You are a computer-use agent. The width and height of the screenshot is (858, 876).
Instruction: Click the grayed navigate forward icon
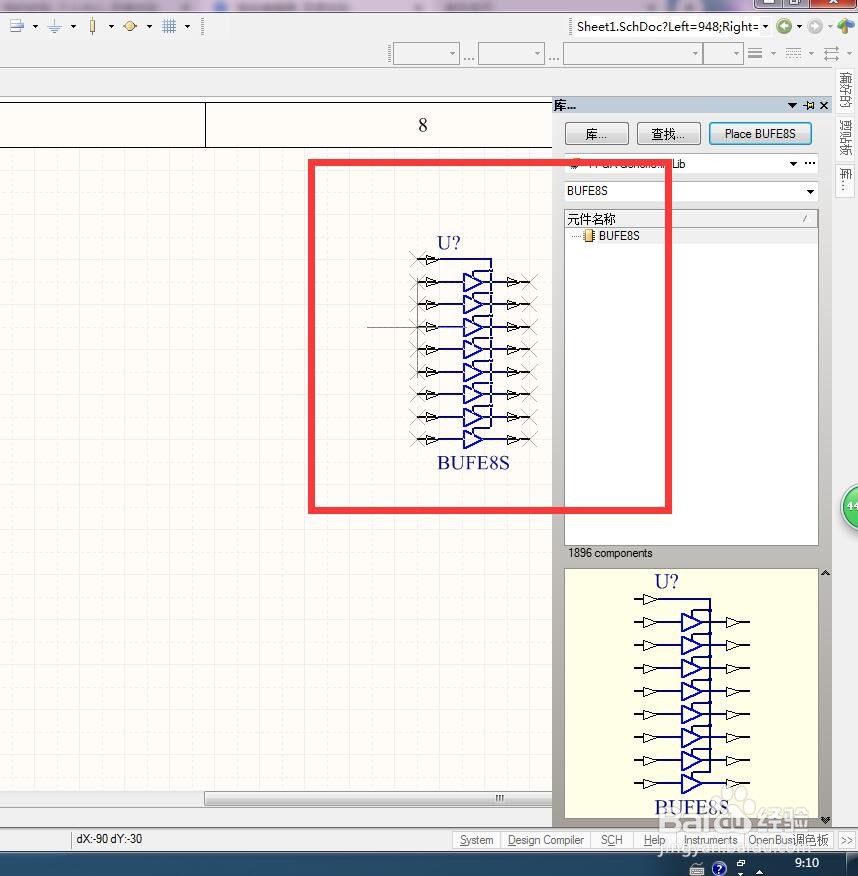pos(815,26)
